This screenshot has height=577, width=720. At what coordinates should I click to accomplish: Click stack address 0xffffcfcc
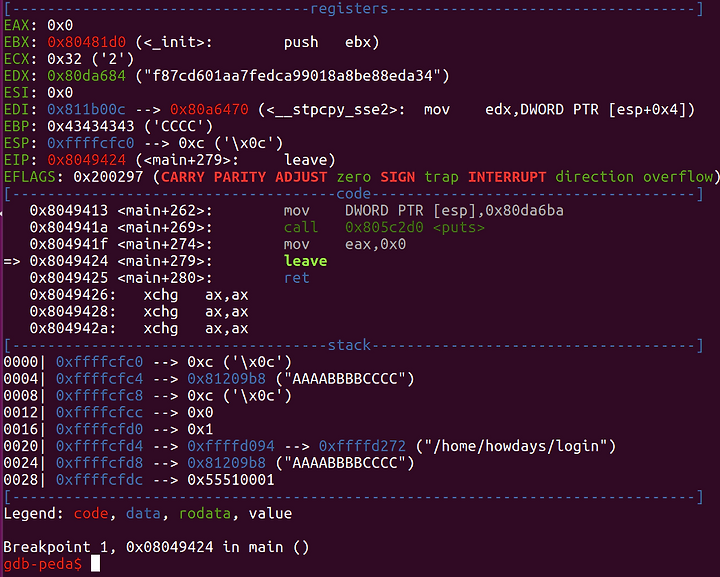point(99,413)
